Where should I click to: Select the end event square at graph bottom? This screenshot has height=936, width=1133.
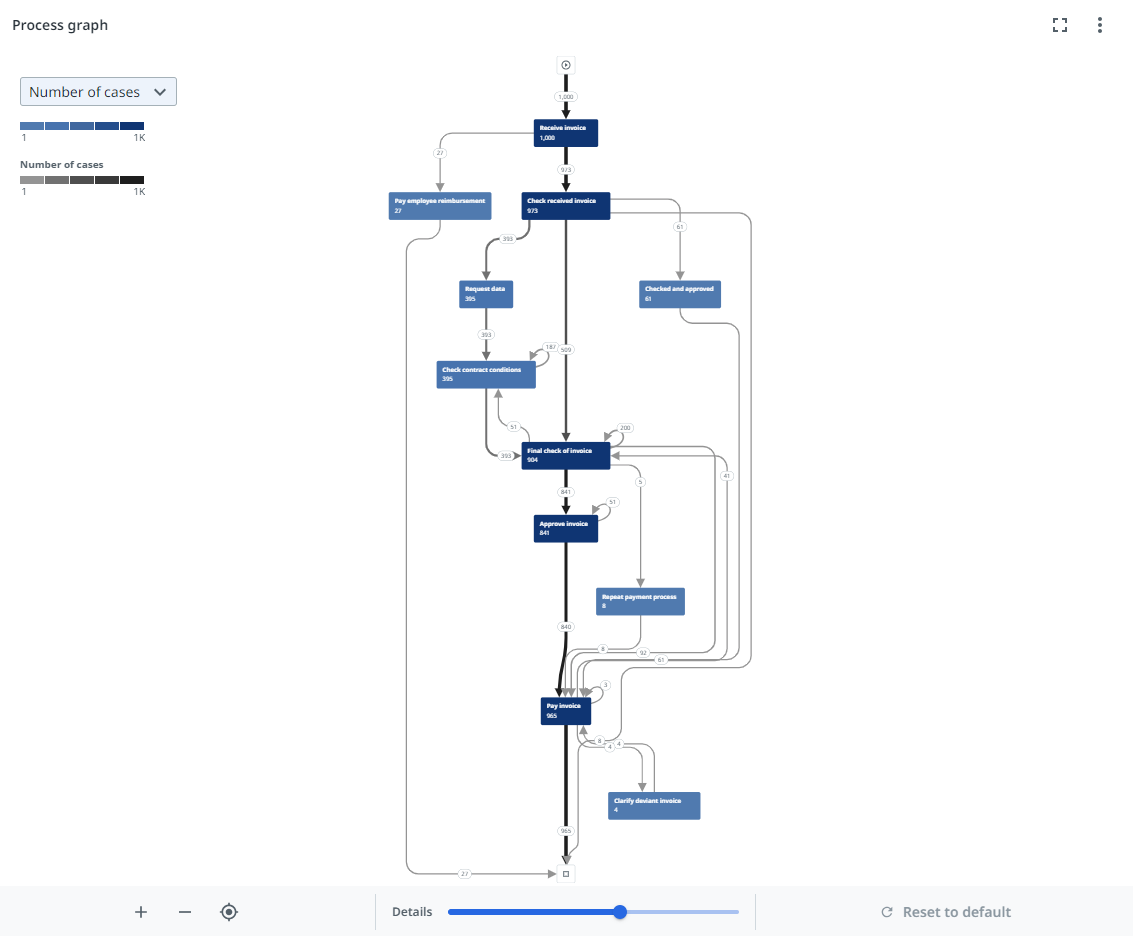[565, 872]
